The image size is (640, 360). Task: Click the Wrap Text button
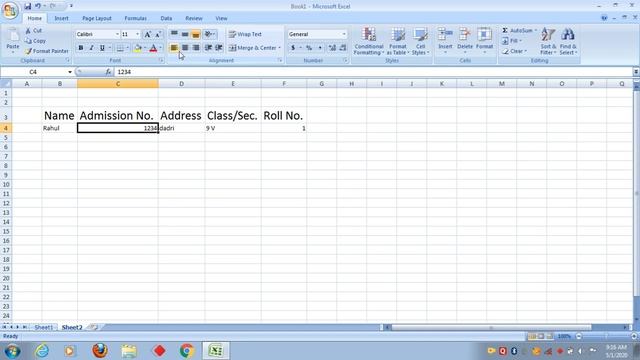click(245, 34)
